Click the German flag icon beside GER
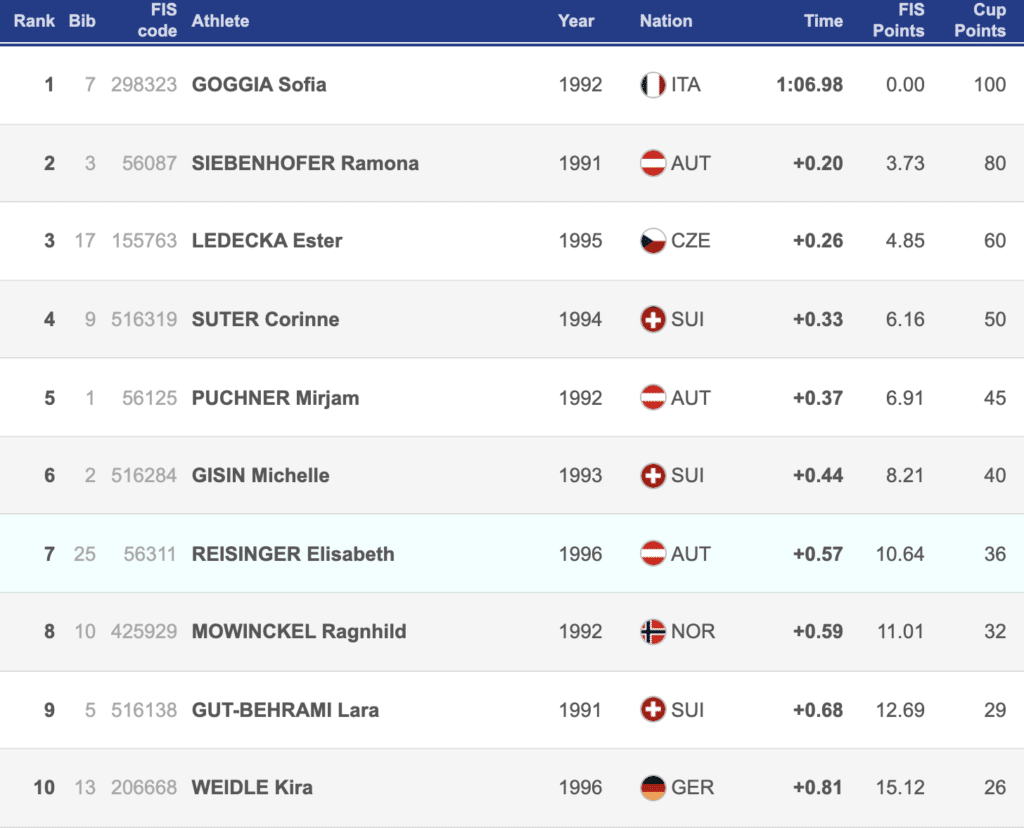1024x828 pixels. (652, 788)
